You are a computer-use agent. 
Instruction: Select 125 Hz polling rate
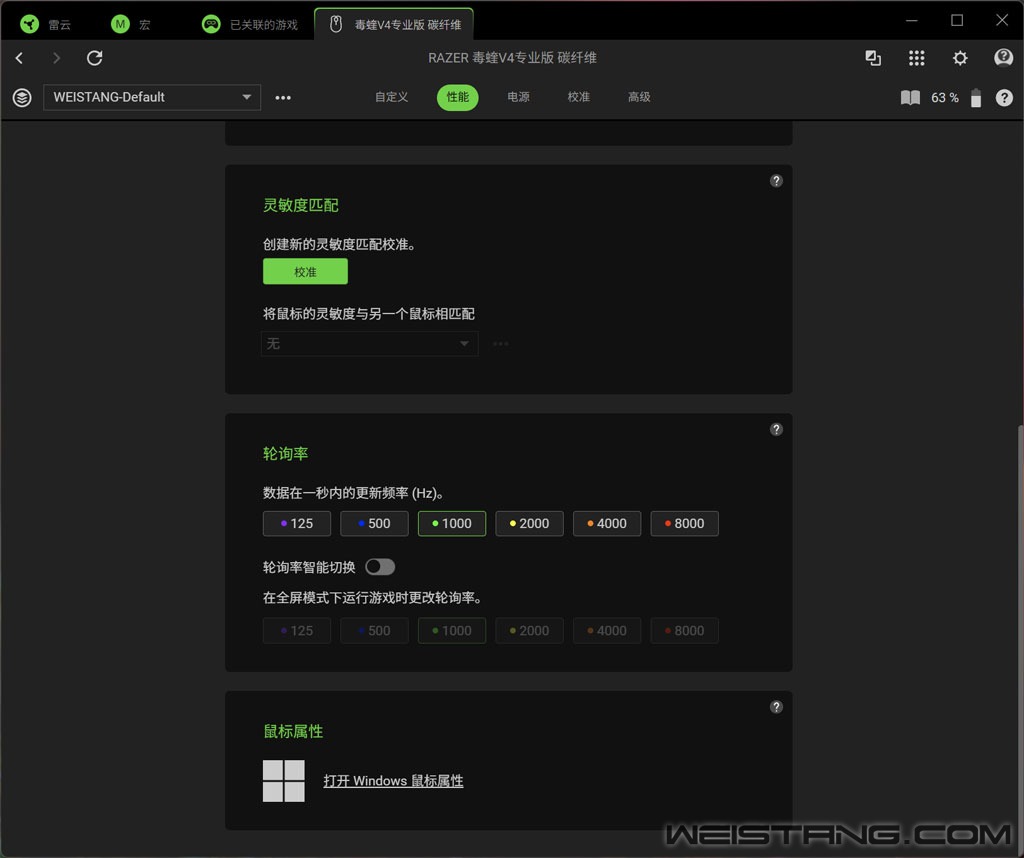click(296, 524)
